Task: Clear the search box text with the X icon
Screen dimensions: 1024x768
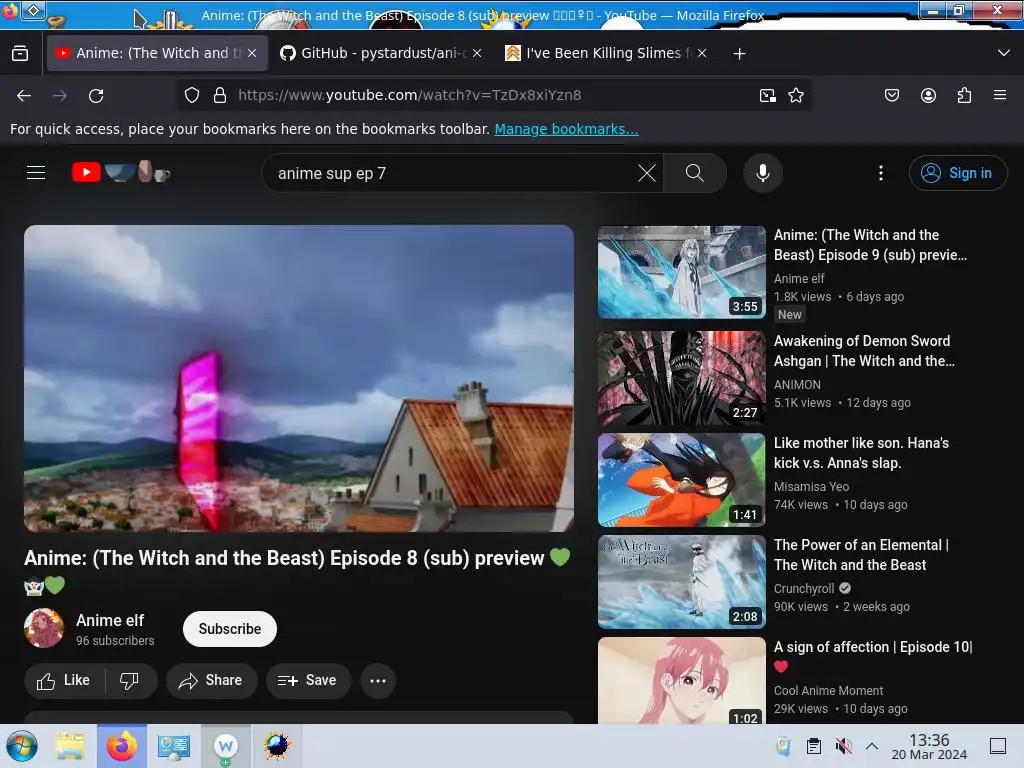Action: pyautogui.click(x=647, y=173)
